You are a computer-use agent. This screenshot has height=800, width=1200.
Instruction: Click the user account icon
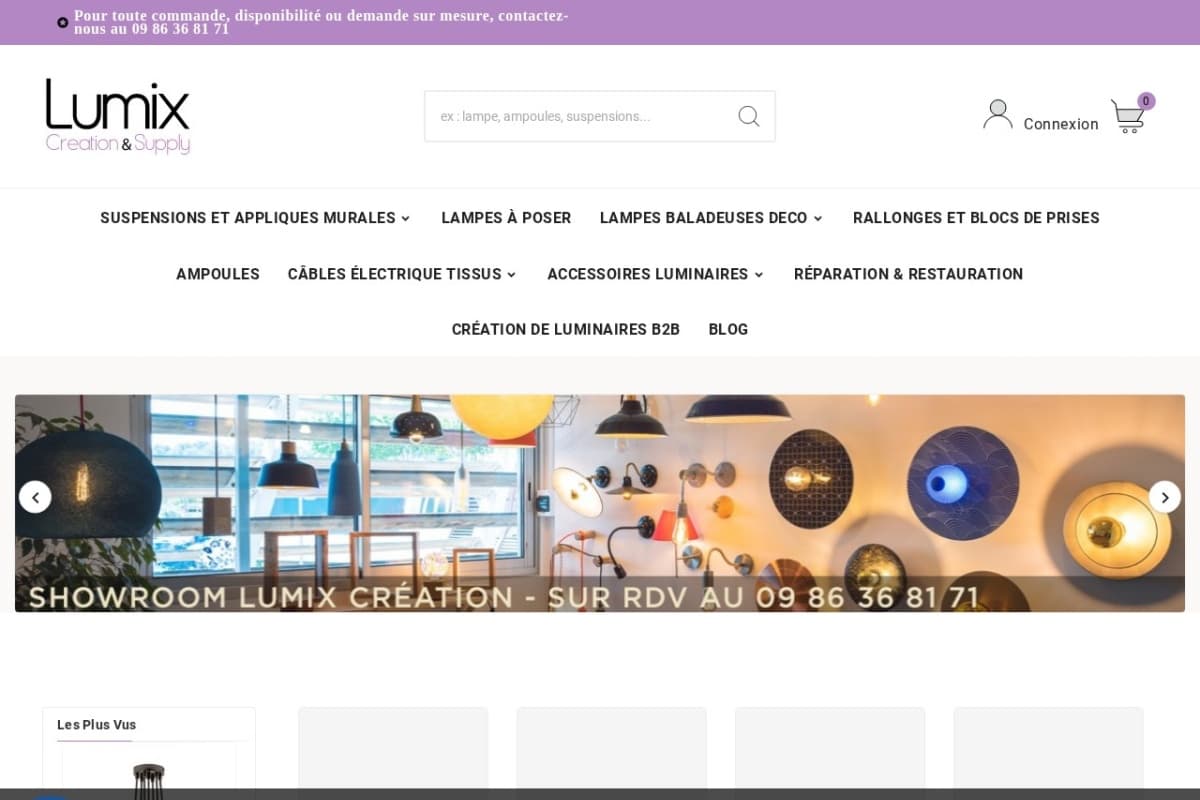(998, 114)
